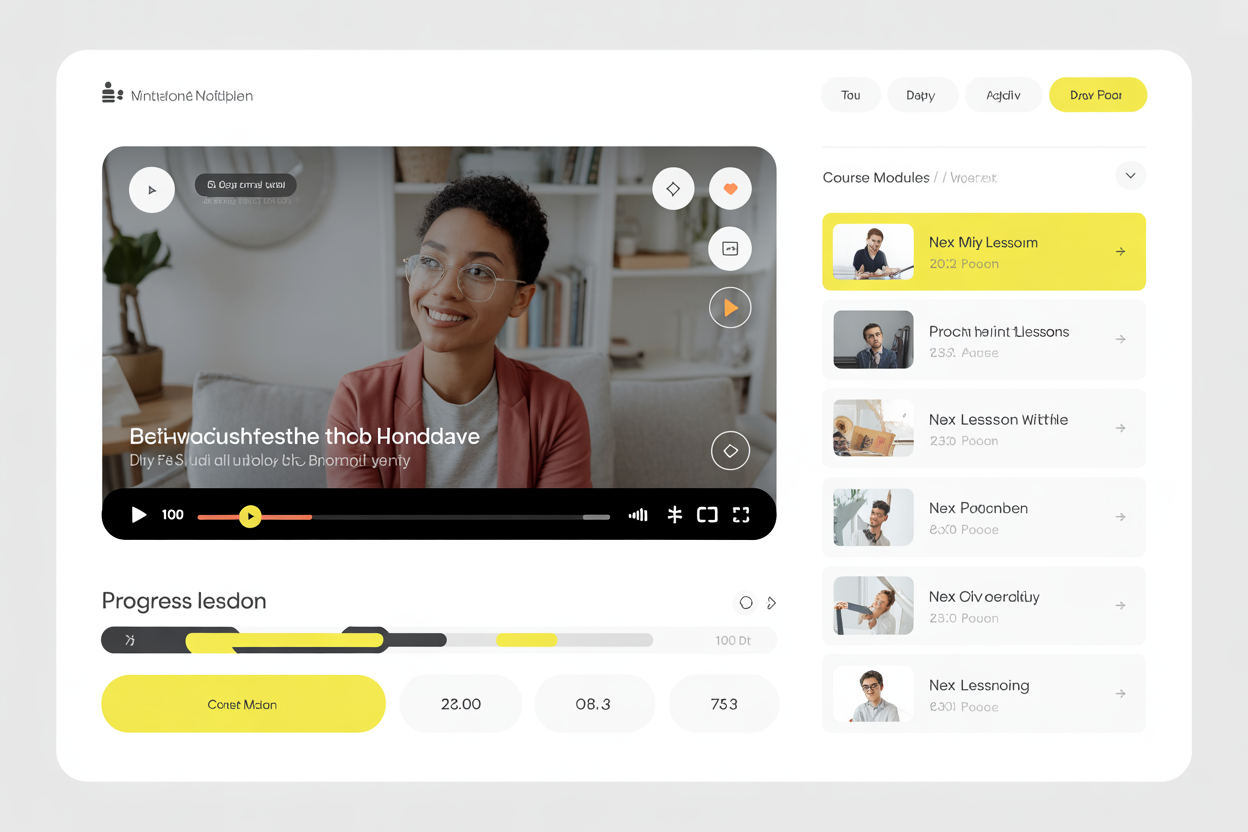This screenshot has width=1248, height=832.
Task: Click the logo icon beside Mintelone Notiblen
Action: (112, 94)
